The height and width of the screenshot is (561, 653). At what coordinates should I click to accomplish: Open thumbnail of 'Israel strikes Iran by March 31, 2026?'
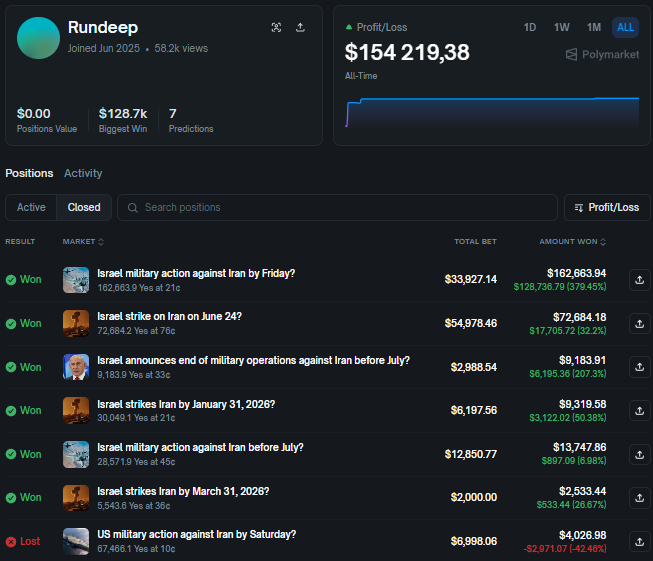pyautogui.click(x=76, y=497)
